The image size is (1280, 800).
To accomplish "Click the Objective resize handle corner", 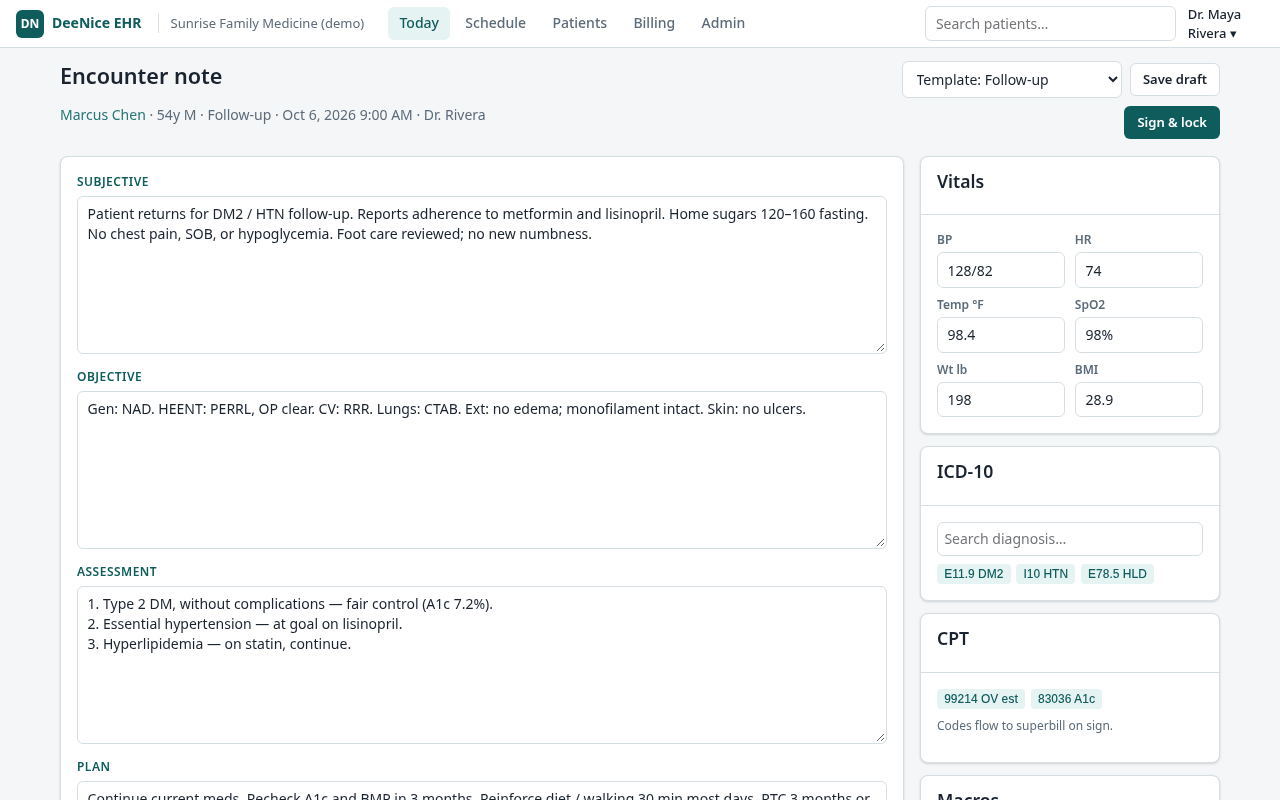I will (880, 542).
